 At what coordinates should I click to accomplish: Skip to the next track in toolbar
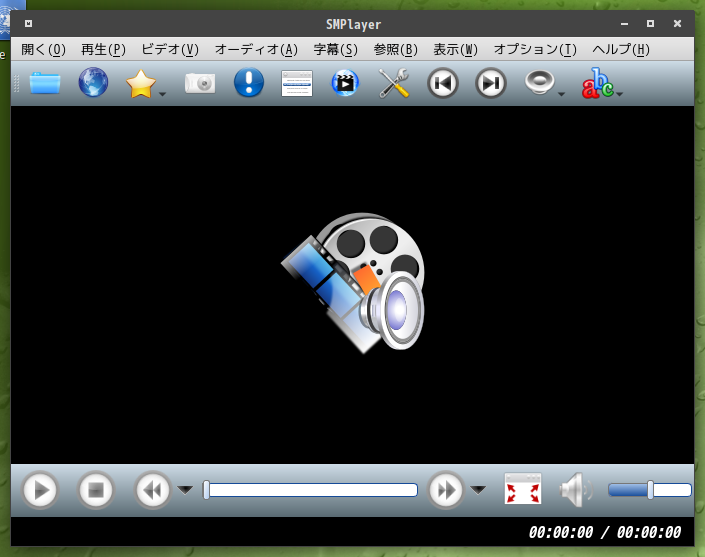pos(491,83)
